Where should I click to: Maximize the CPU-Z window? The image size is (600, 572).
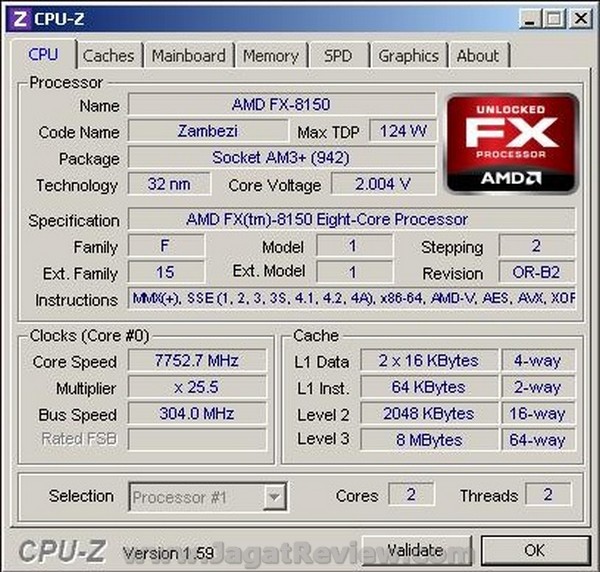[x=555, y=18]
